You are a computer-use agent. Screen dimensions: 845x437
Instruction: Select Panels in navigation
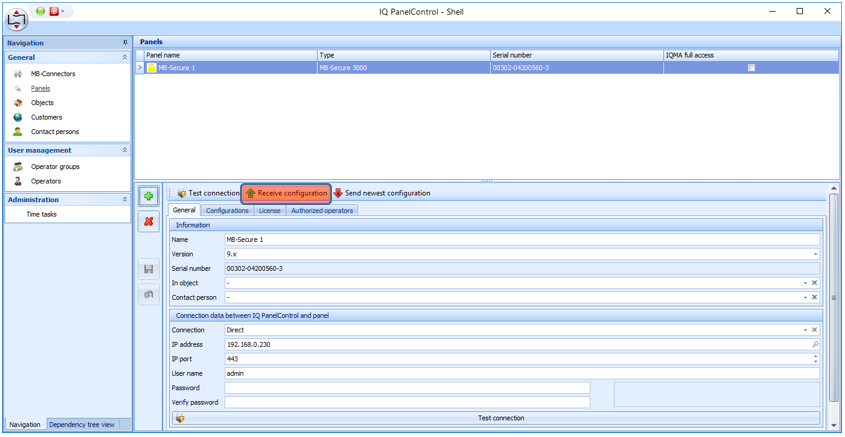pyautogui.click(x=40, y=88)
